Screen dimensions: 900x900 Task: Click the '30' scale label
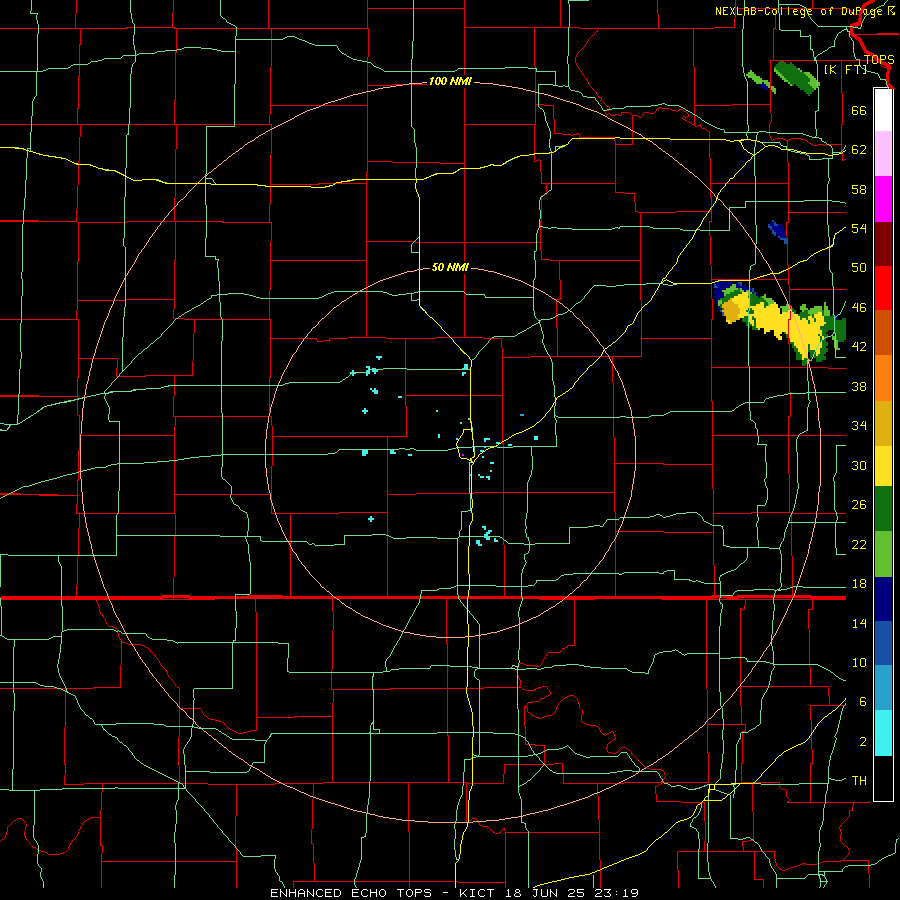(x=859, y=465)
